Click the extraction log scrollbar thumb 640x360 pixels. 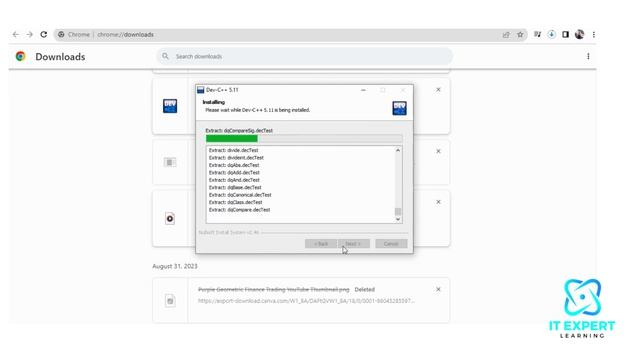(398, 211)
